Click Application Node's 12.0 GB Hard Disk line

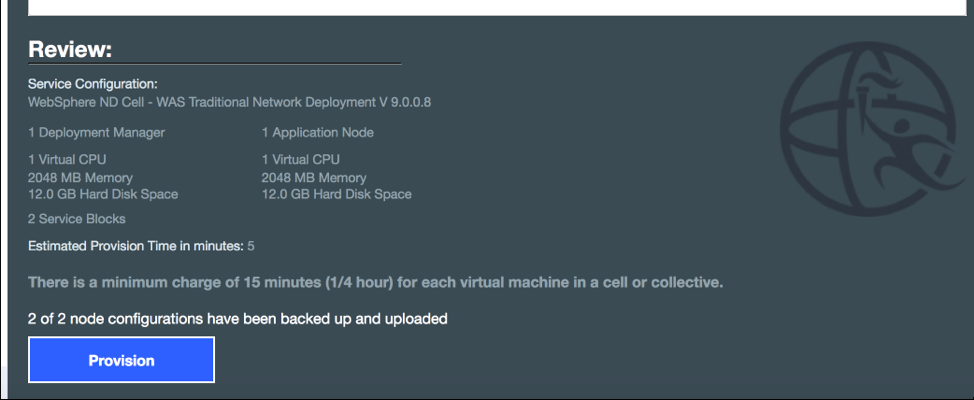click(337, 194)
